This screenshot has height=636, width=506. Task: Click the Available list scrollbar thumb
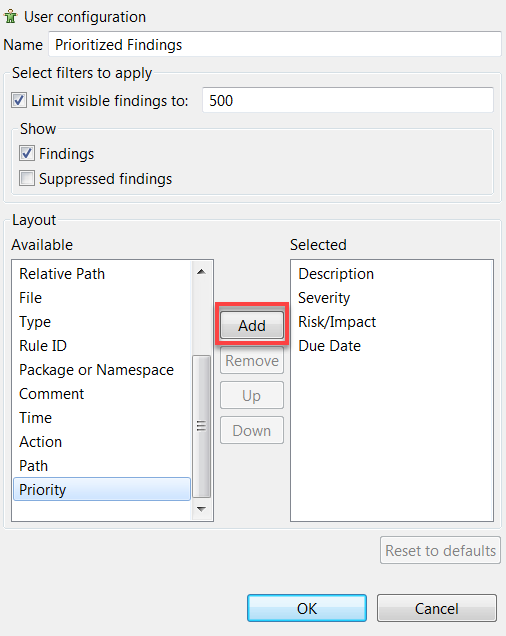pyautogui.click(x=201, y=426)
